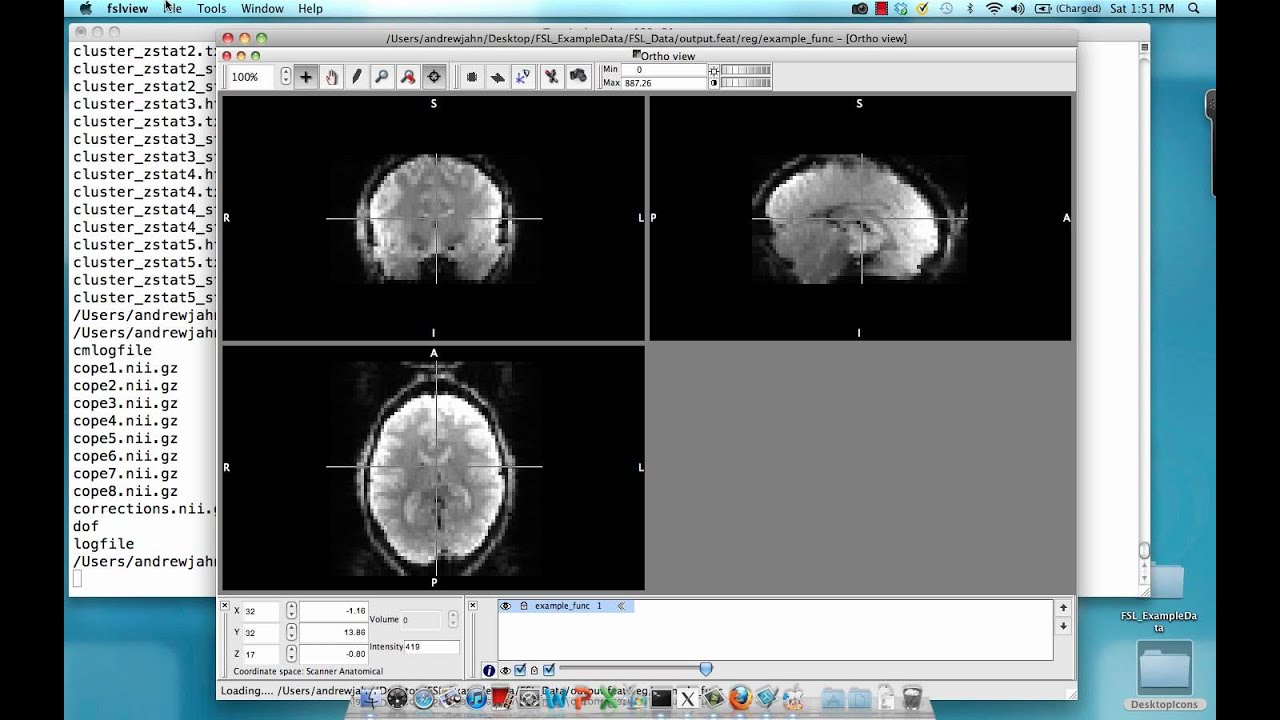
Task: Close the coordinates panel with X box
Action: click(x=224, y=606)
